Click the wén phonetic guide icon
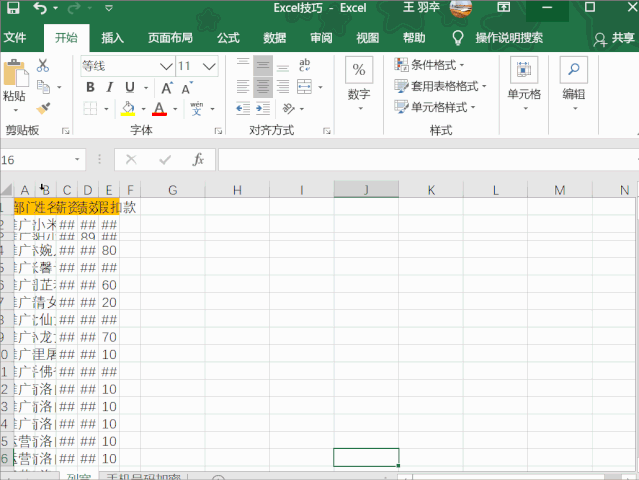Screen dimensions: 639x480 (x=197, y=108)
